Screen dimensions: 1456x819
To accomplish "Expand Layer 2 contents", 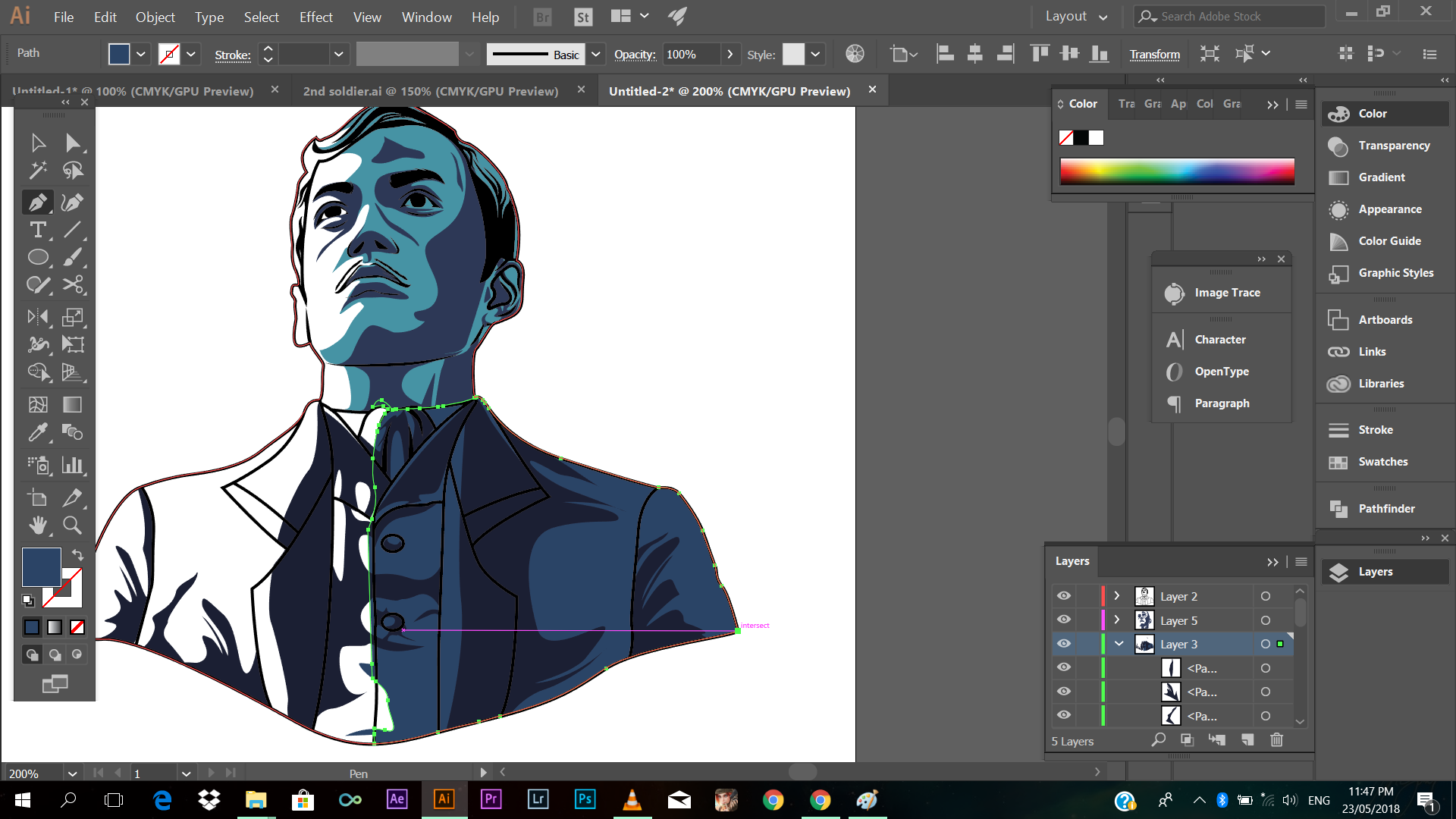I will pos(1117,596).
